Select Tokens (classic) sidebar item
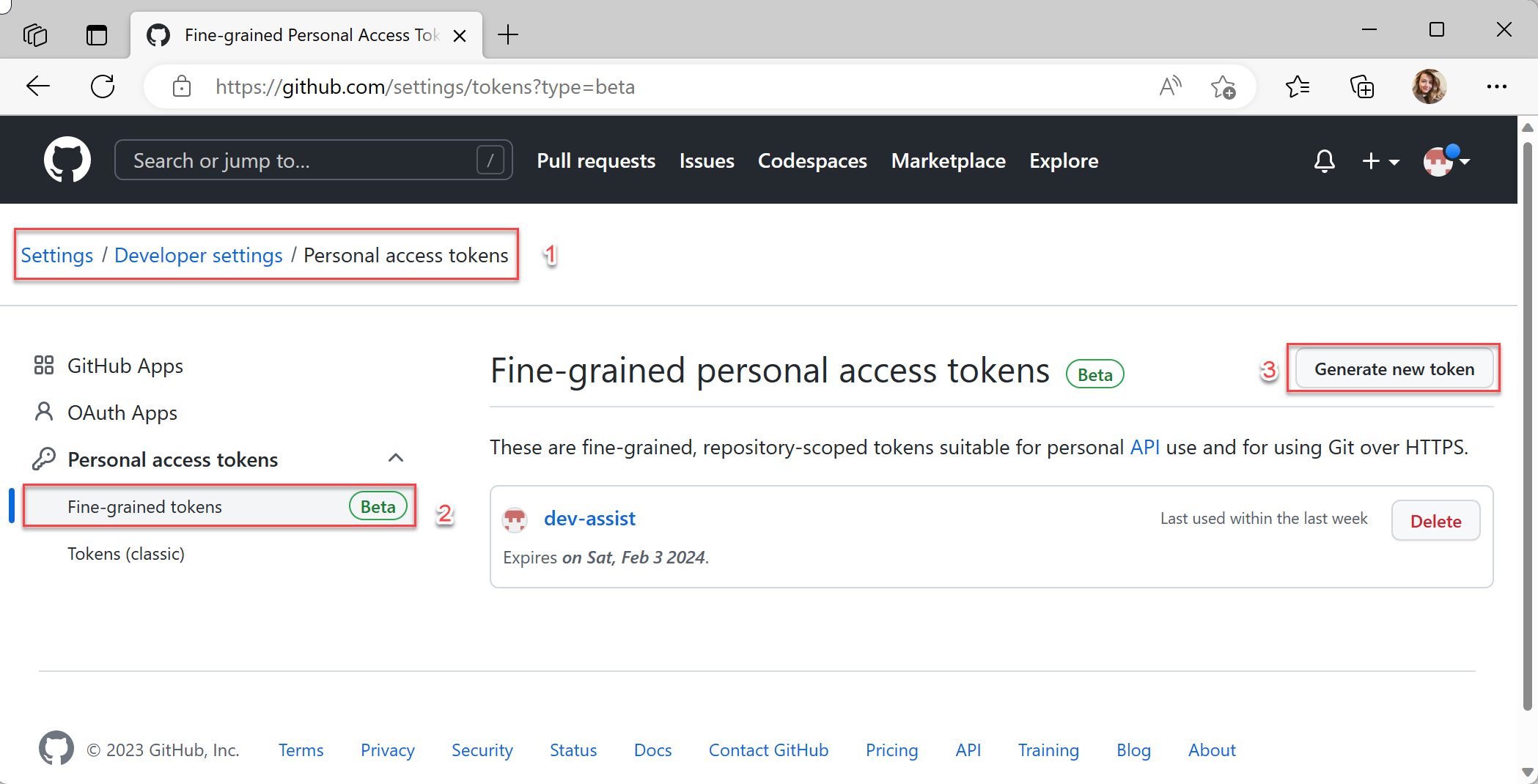The image size is (1538, 784). tap(126, 554)
